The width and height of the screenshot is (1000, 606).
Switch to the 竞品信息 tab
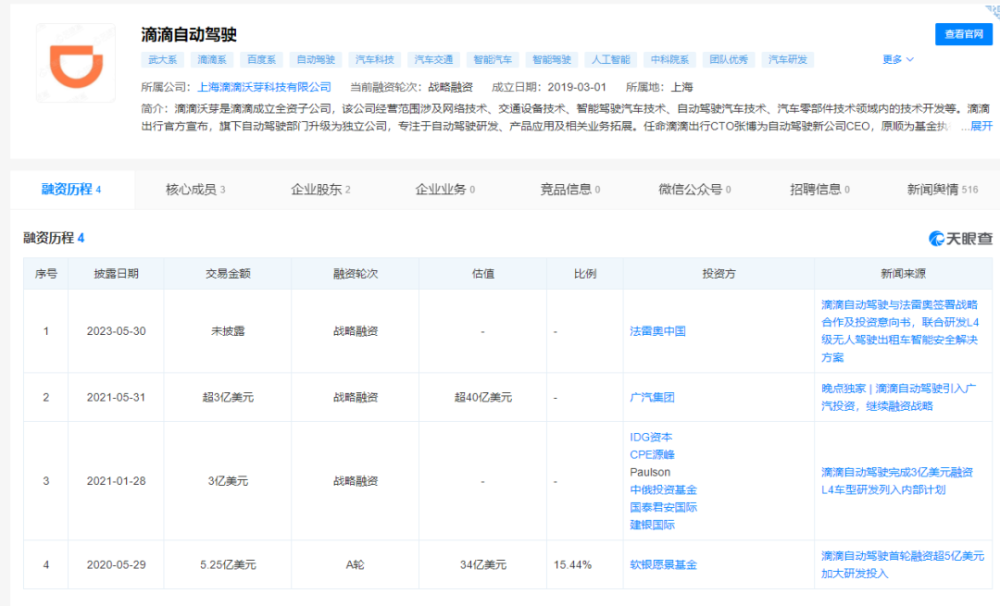click(x=570, y=189)
